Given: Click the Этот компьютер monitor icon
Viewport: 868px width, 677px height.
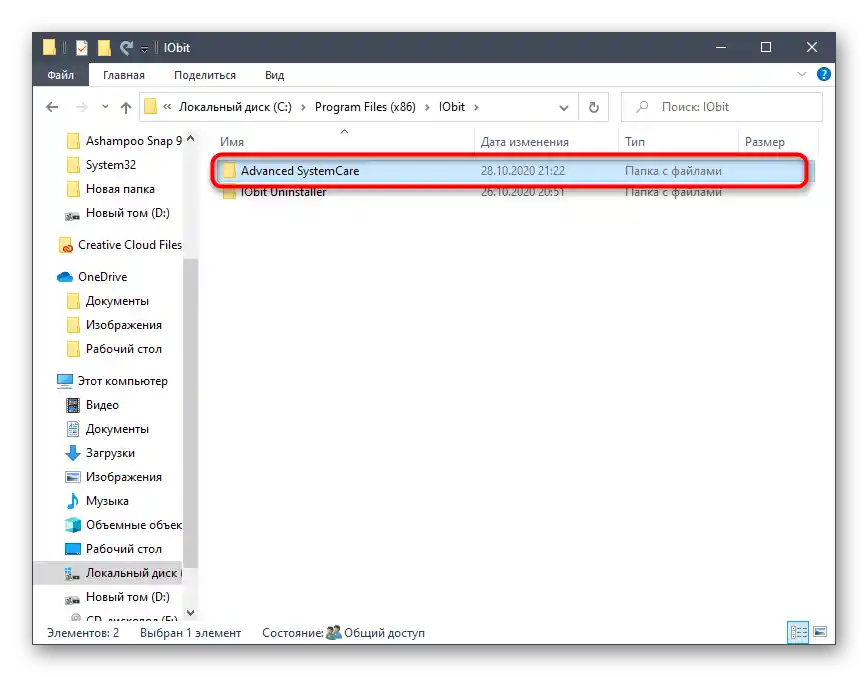Looking at the screenshot, I should pyautogui.click(x=65, y=381).
